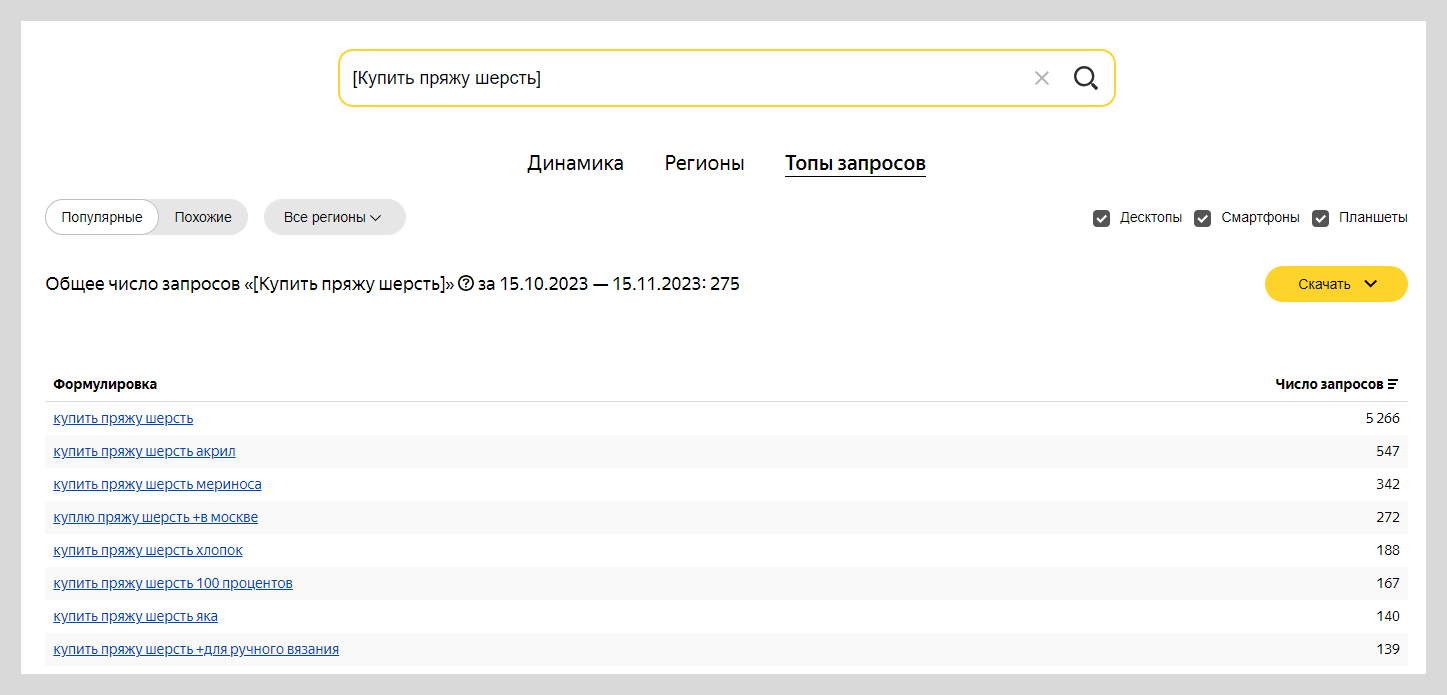1447x695 pixels.
Task: Open купить пряжу шерсть +для ручного вязания link
Action: click(196, 649)
